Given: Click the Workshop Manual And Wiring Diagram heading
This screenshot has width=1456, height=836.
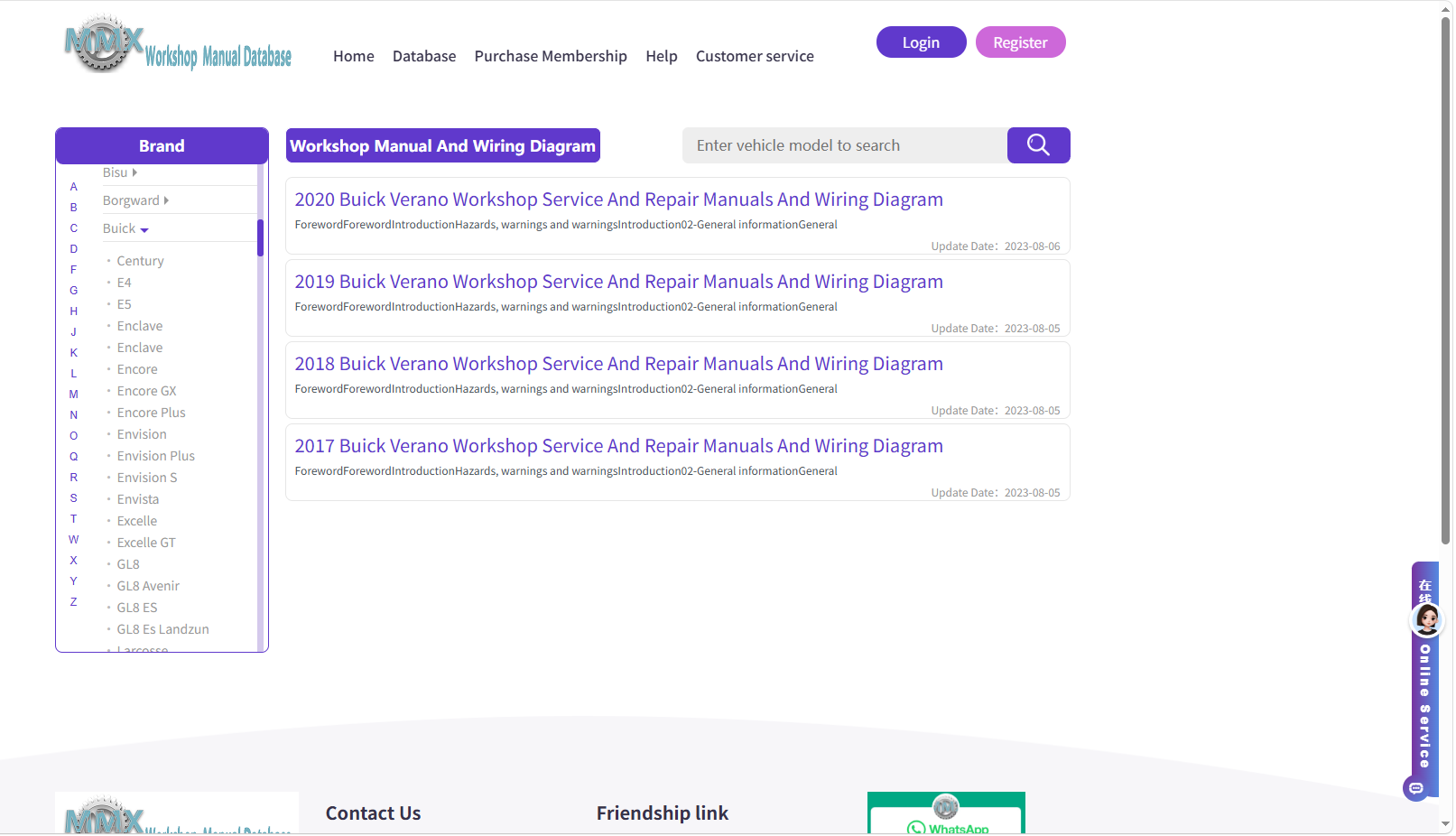Looking at the screenshot, I should 443,145.
